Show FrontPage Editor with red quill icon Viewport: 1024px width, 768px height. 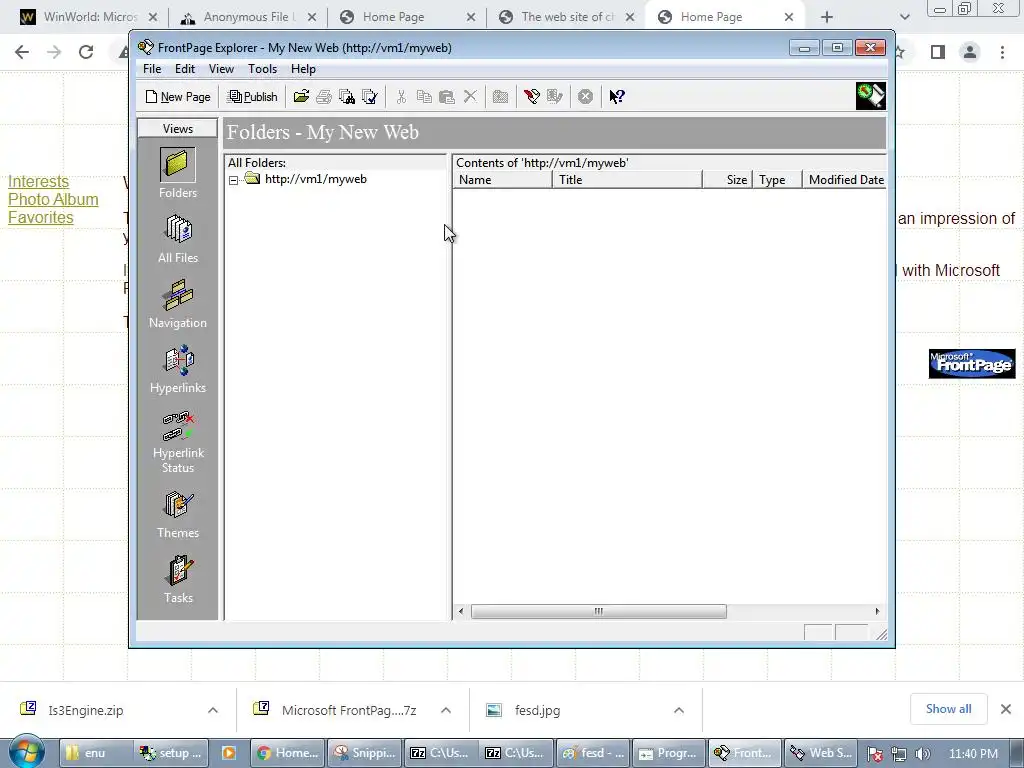tap(532, 97)
